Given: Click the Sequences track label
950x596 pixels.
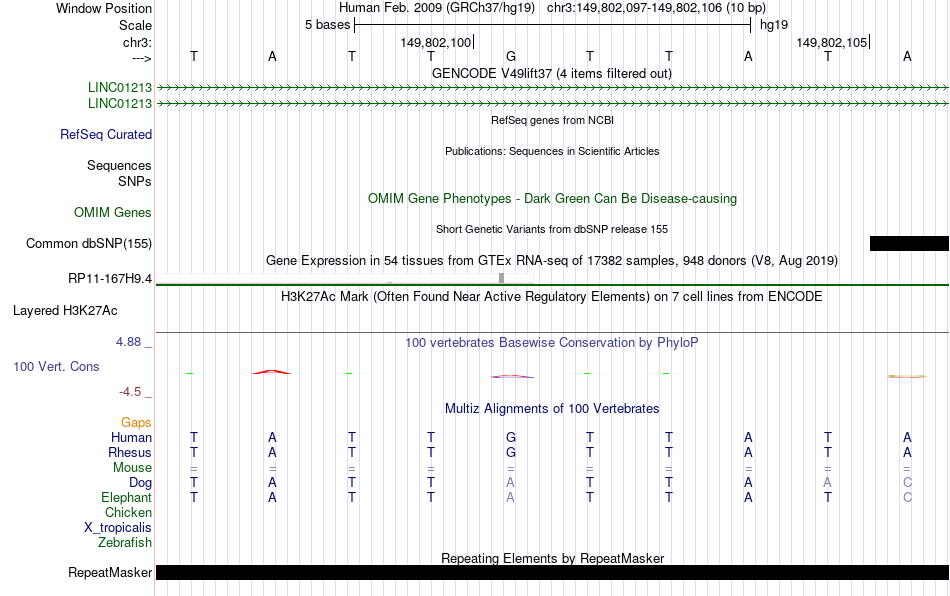Looking at the screenshot, I should (119, 165).
